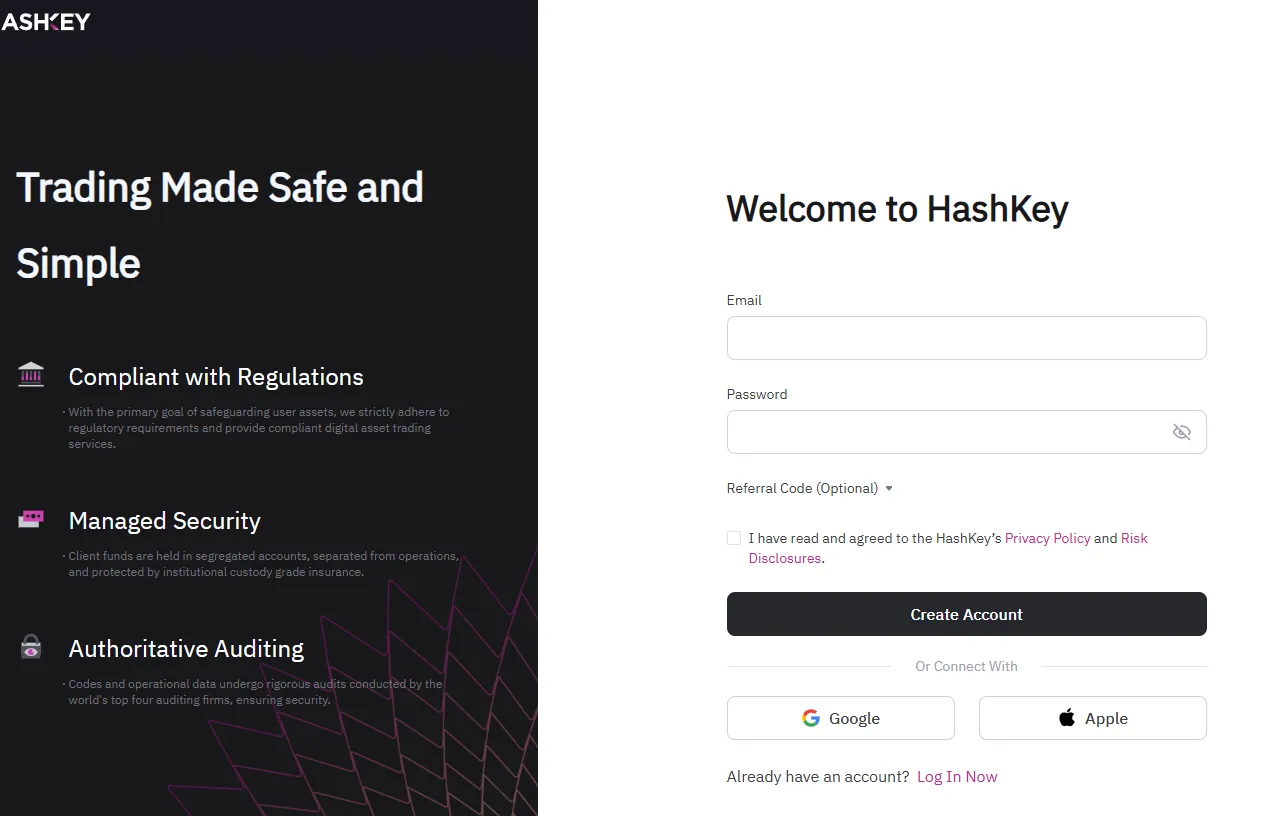Click the lock icon beside Authoritative Auditing
The image size is (1273, 816).
(30, 646)
